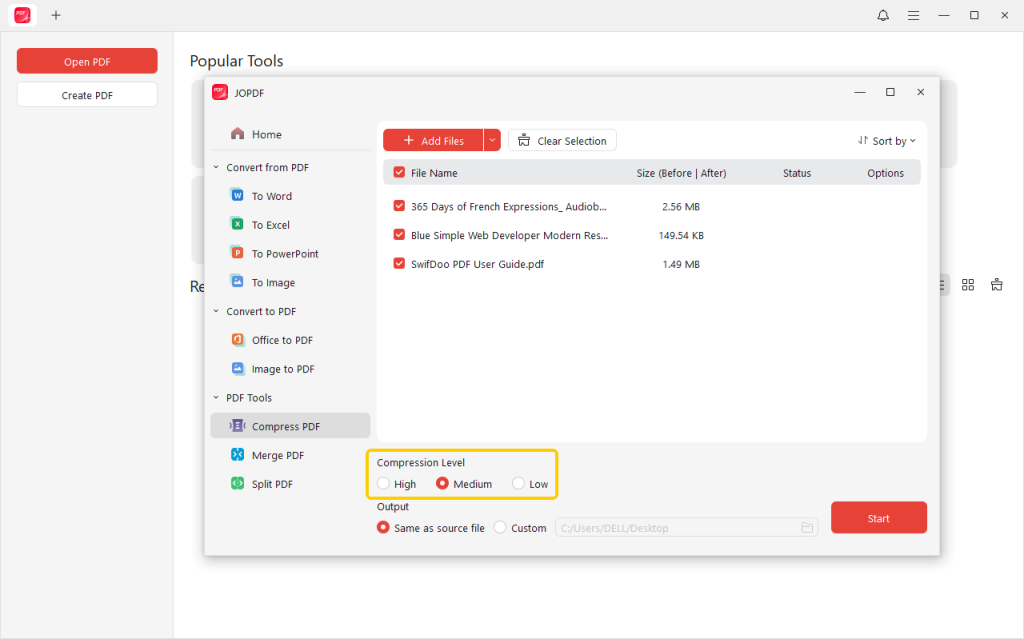1024x639 pixels.
Task: Open the hamburger menu
Action: (913, 15)
